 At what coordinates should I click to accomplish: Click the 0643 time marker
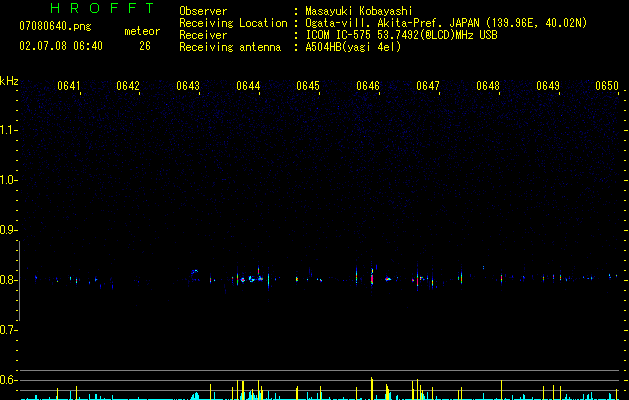pos(188,86)
